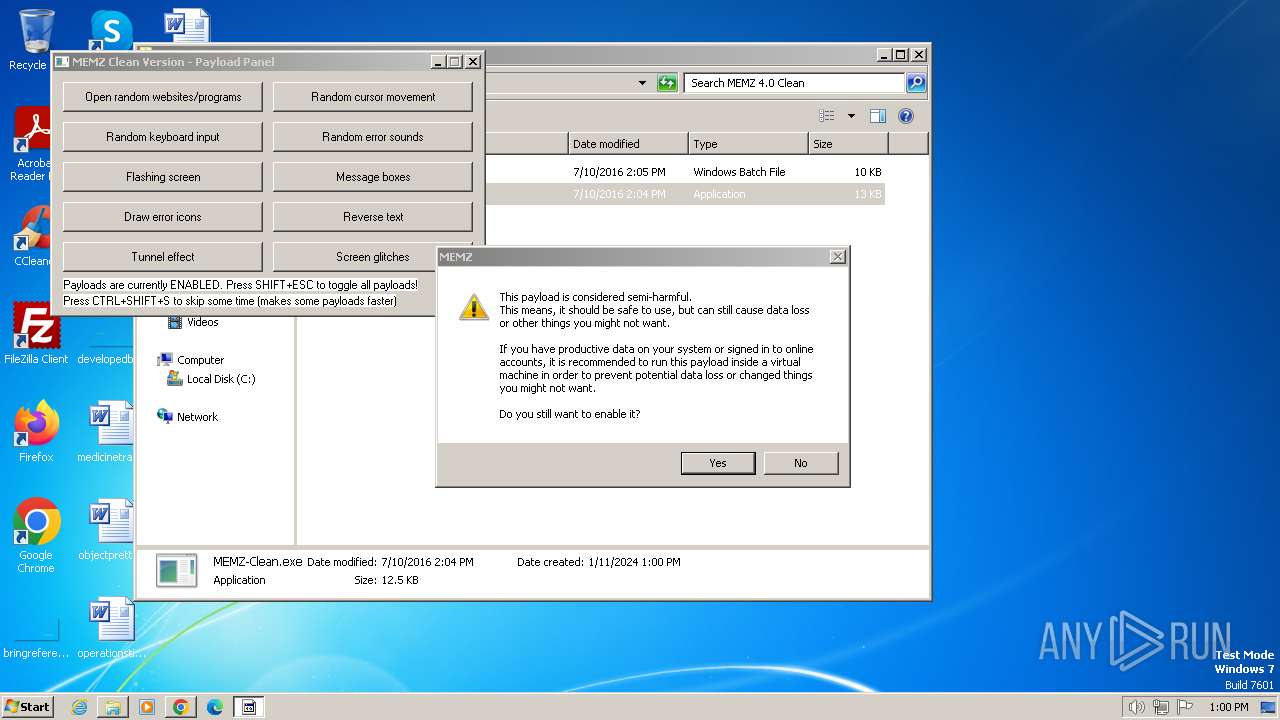The width and height of the screenshot is (1280, 720).
Task: Open Firefox desktop icon
Action: point(36,431)
